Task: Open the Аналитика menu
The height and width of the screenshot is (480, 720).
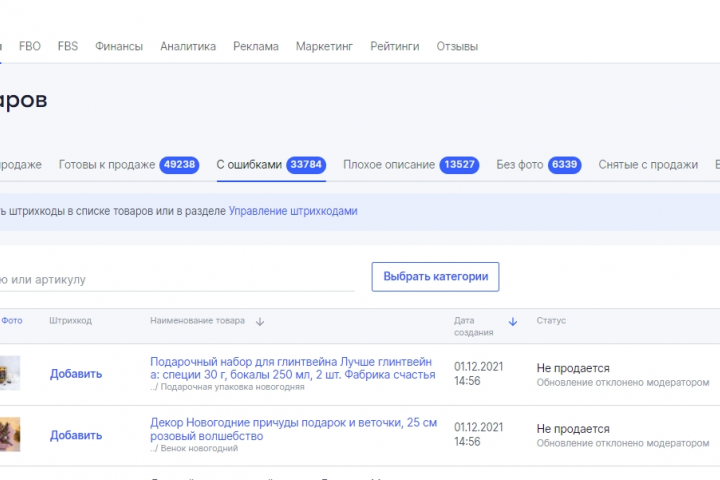Action: [188, 46]
